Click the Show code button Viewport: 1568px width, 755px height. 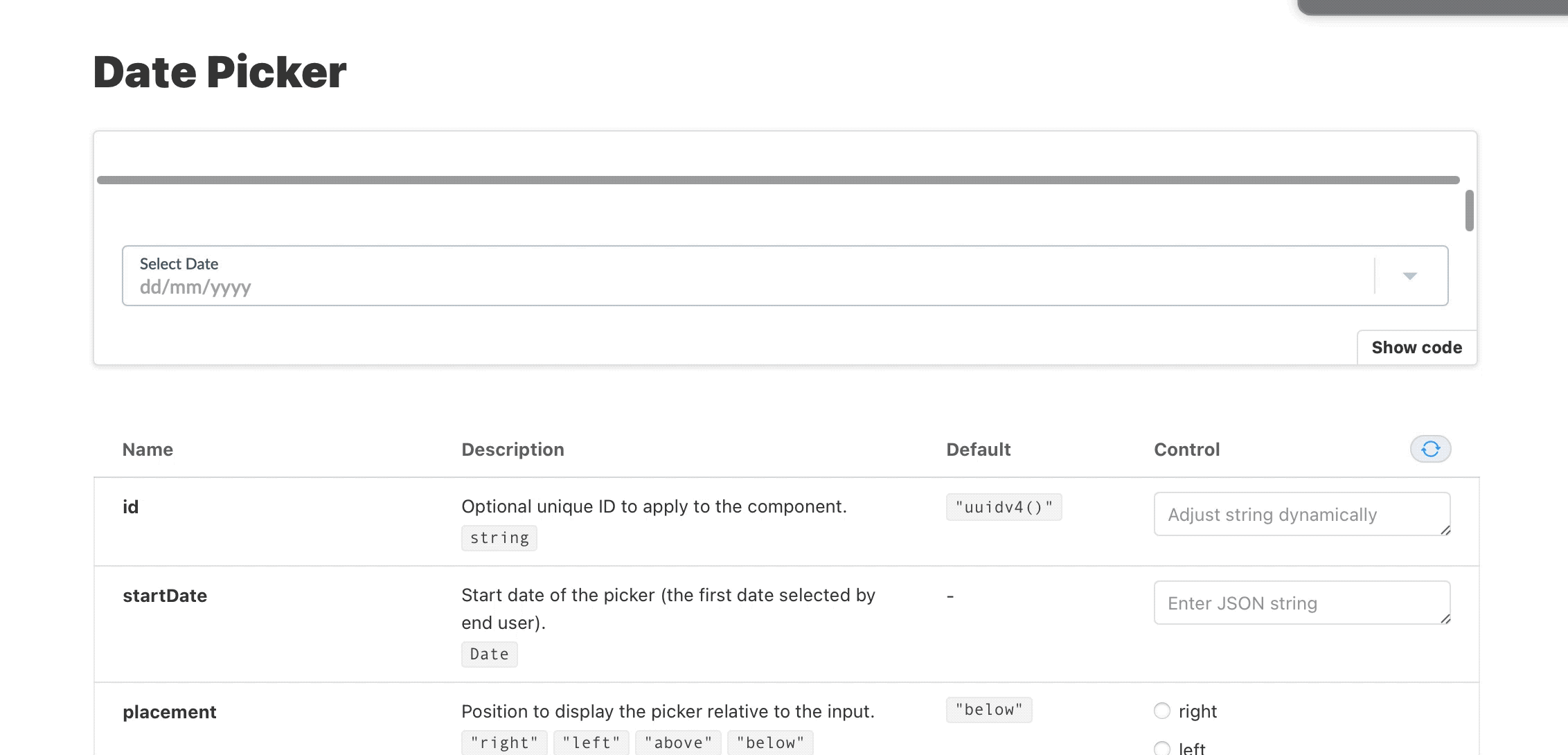[1416, 347]
